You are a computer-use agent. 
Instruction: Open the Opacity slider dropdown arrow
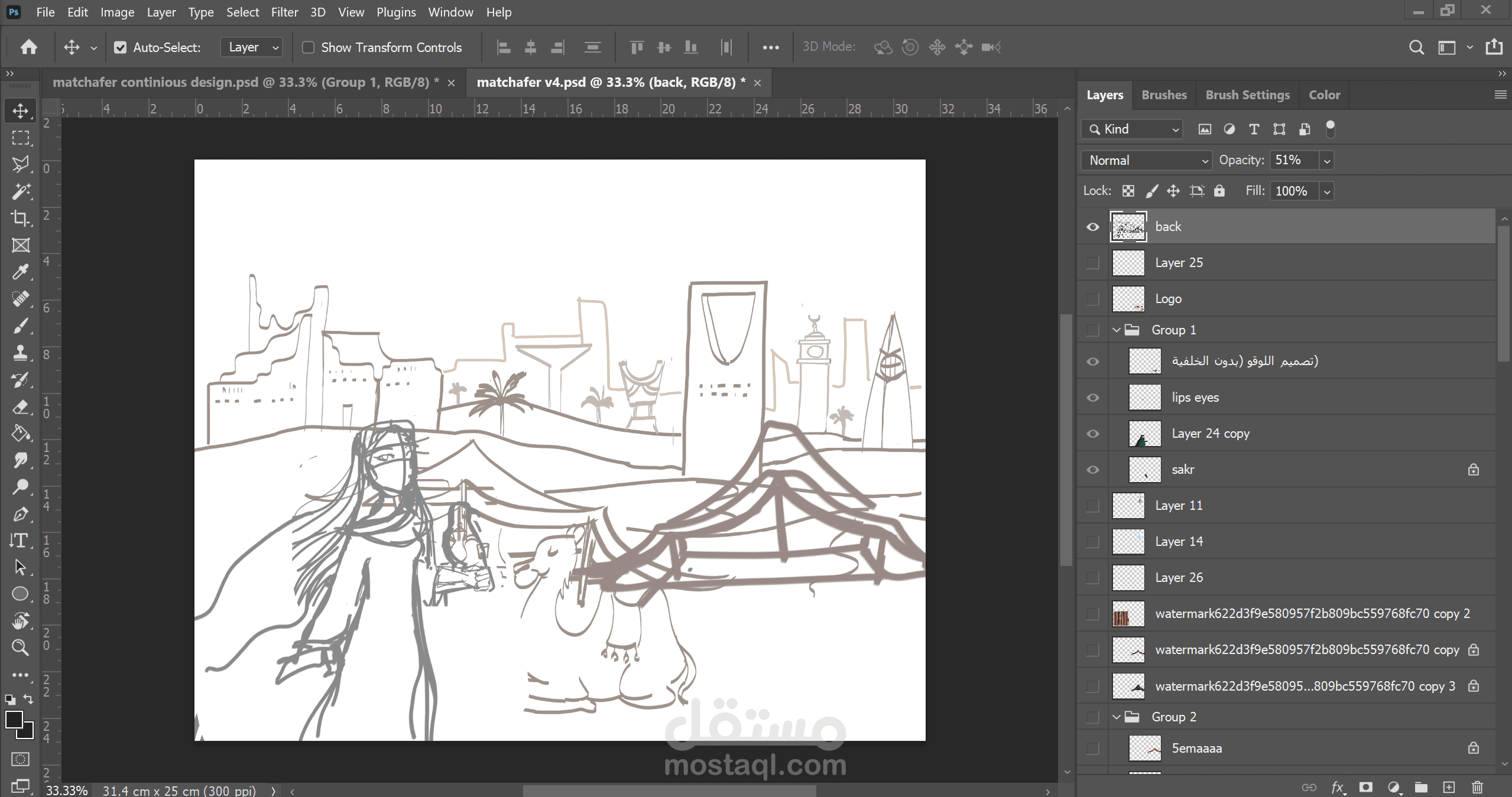click(1327, 161)
